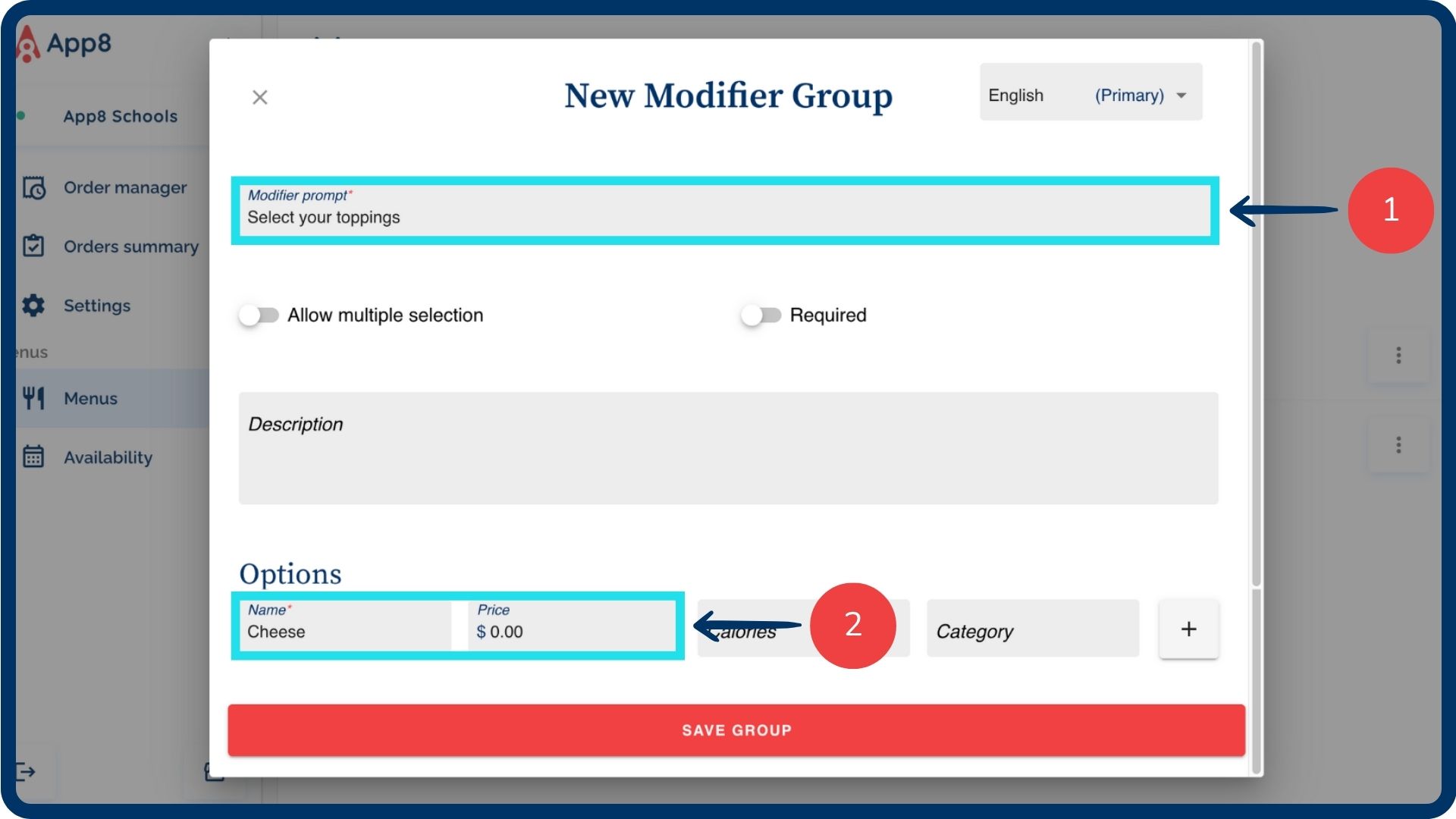
Task: Click the Settings gear icon
Action: point(33,306)
